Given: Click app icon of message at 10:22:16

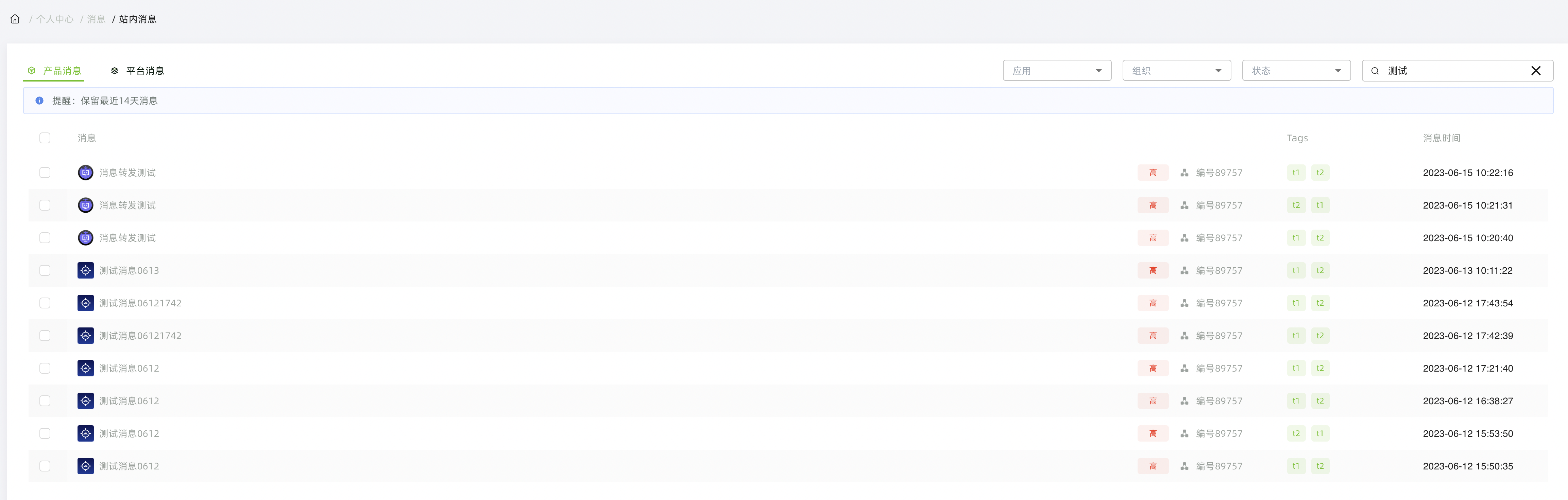Looking at the screenshot, I should coord(86,173).
